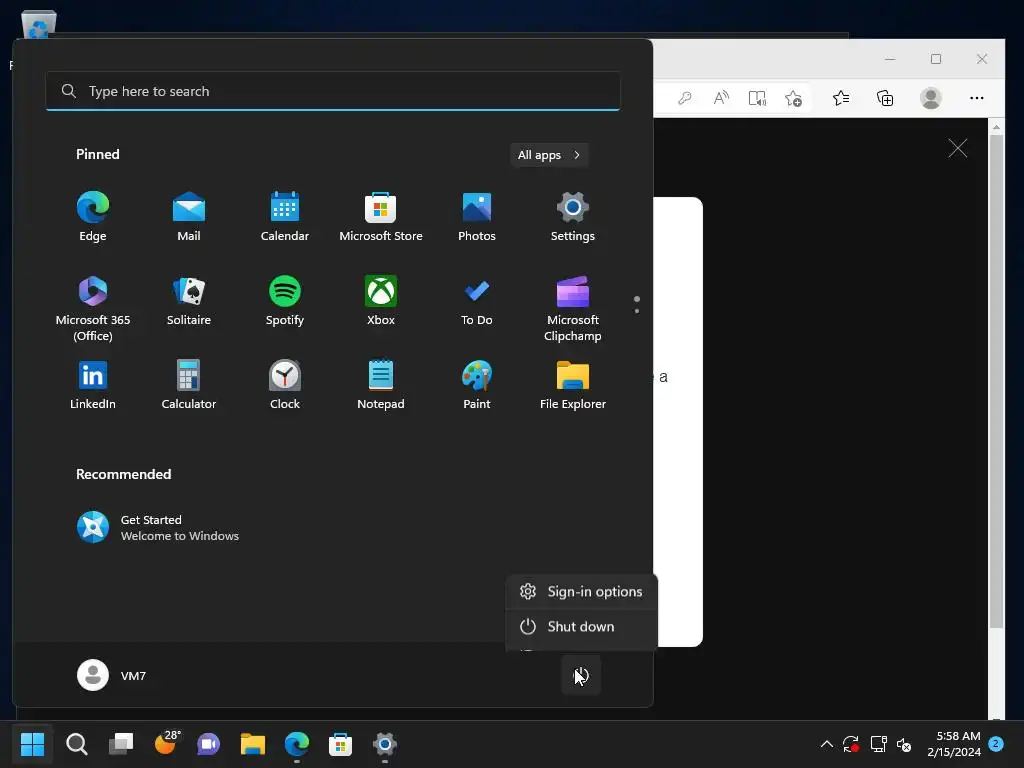Open the Edge profile avatar

click(x=931, y=98)
